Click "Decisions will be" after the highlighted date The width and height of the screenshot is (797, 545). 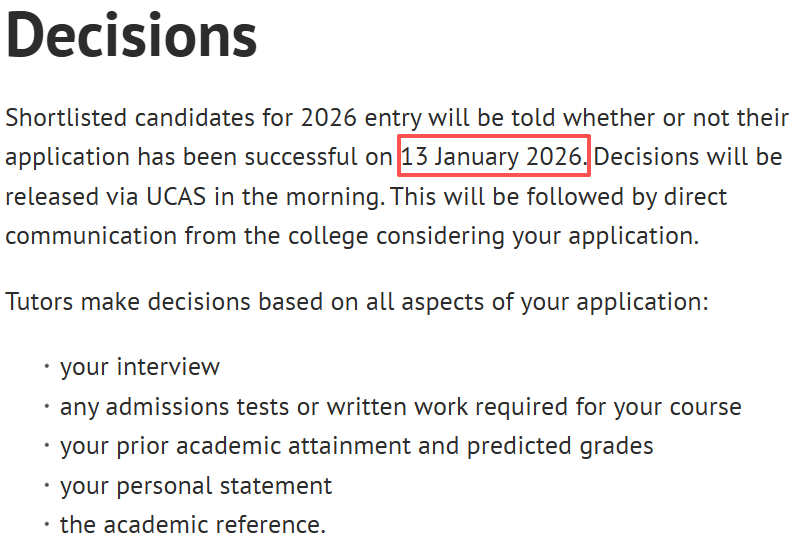(x=688, y=157)
